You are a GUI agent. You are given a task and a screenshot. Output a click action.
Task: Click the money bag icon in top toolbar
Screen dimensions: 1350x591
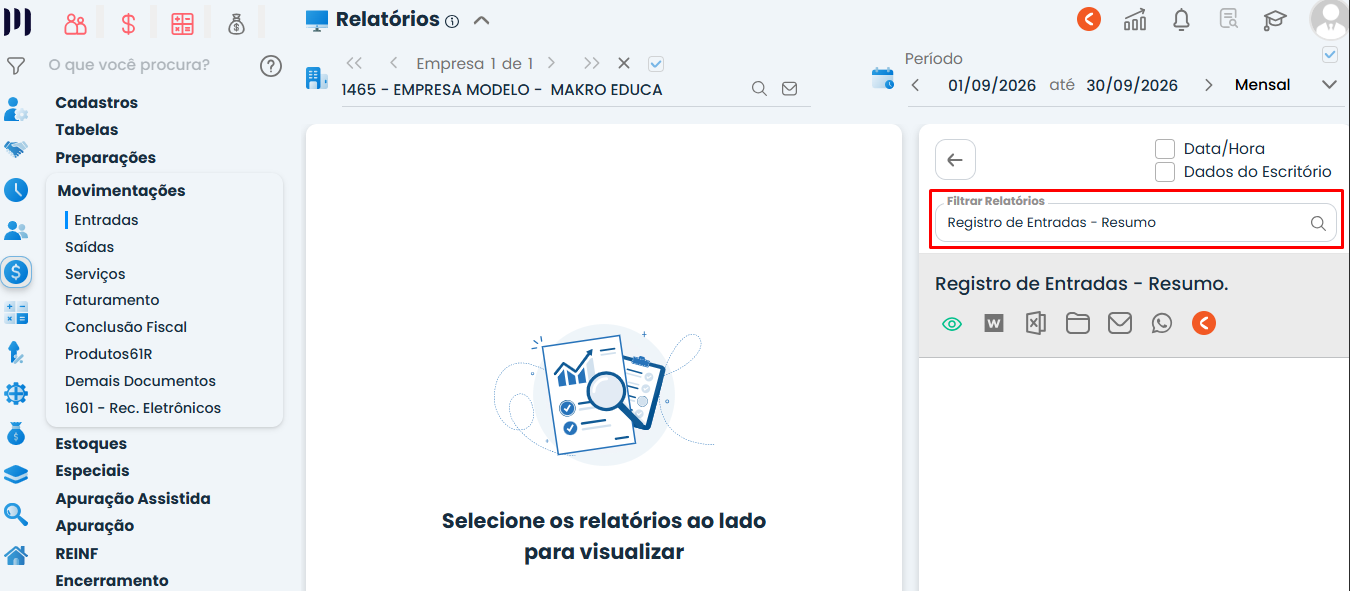pos(236,23)
